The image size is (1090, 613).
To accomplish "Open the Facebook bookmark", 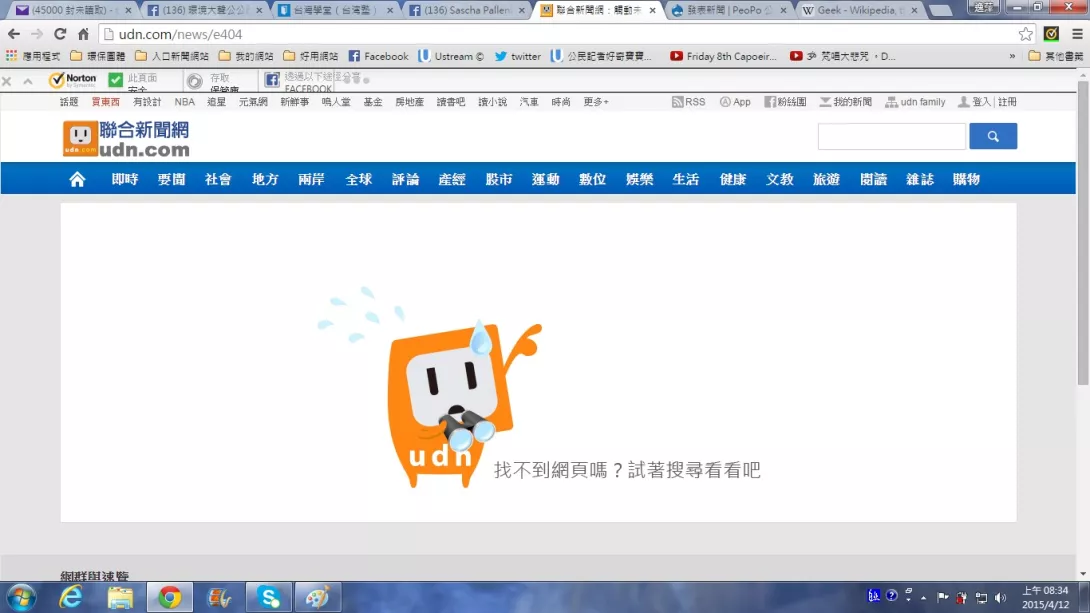I will pos(378,56).
